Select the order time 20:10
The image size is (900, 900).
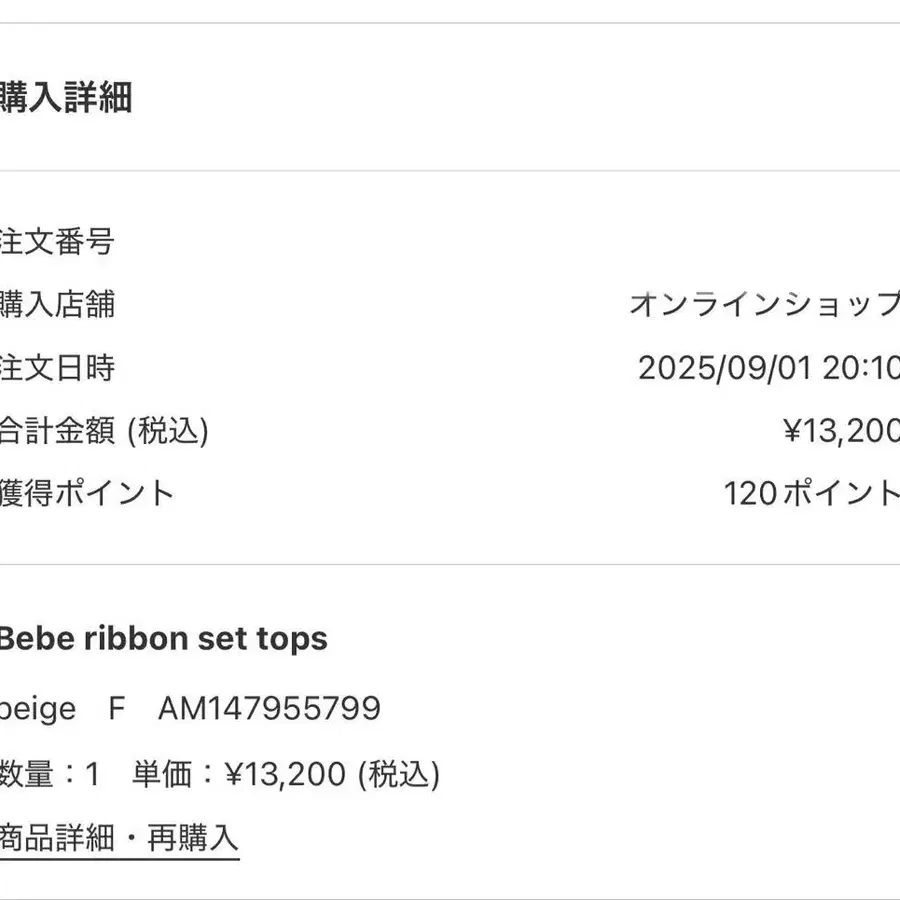point(862,367)
